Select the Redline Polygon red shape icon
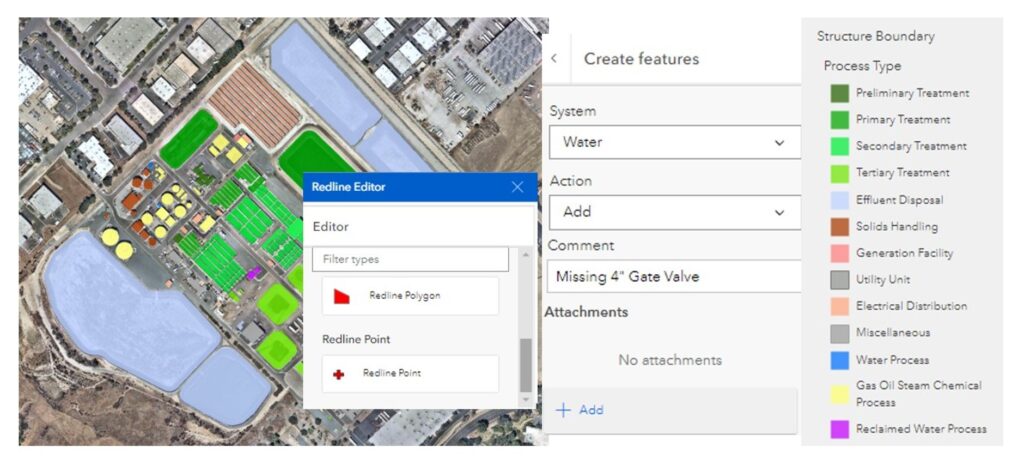Screen dimensions: 1024x465 click(x=341, y=296)
